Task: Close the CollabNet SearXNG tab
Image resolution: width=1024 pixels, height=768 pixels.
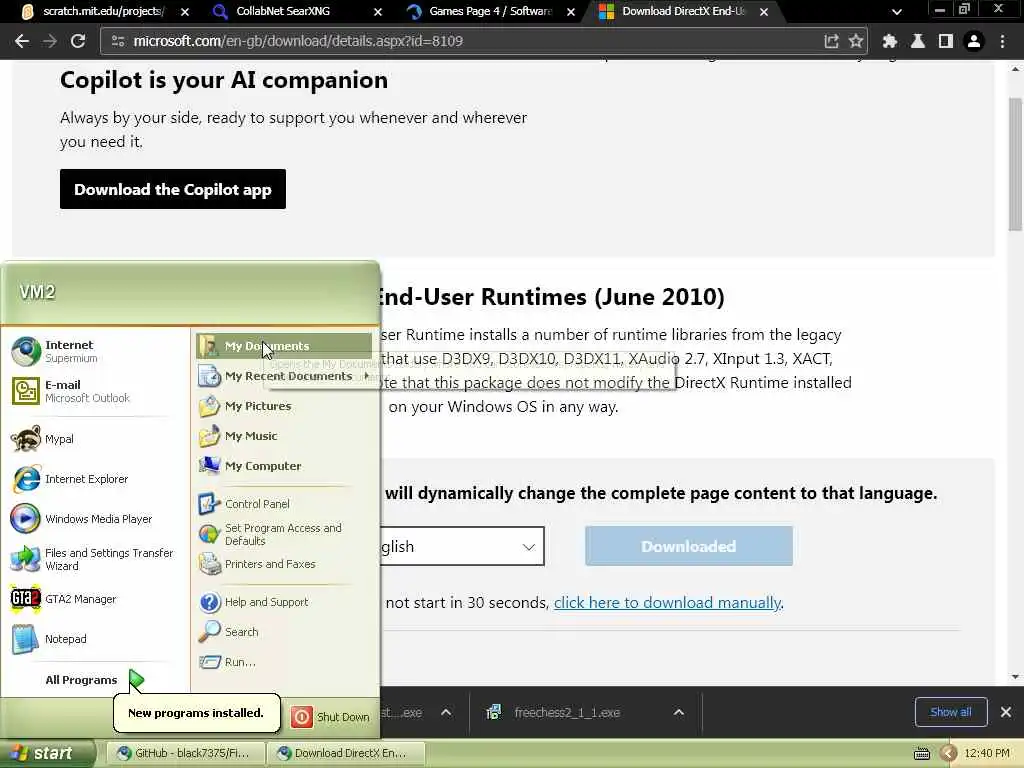Action: pyautogui.click(x=378, y=12)
